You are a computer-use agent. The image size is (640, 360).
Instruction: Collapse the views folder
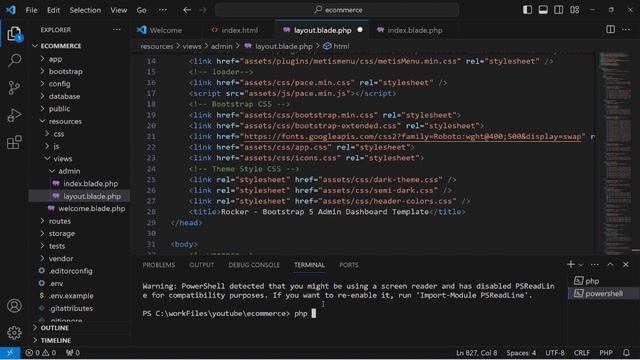(x=80, y=159)
